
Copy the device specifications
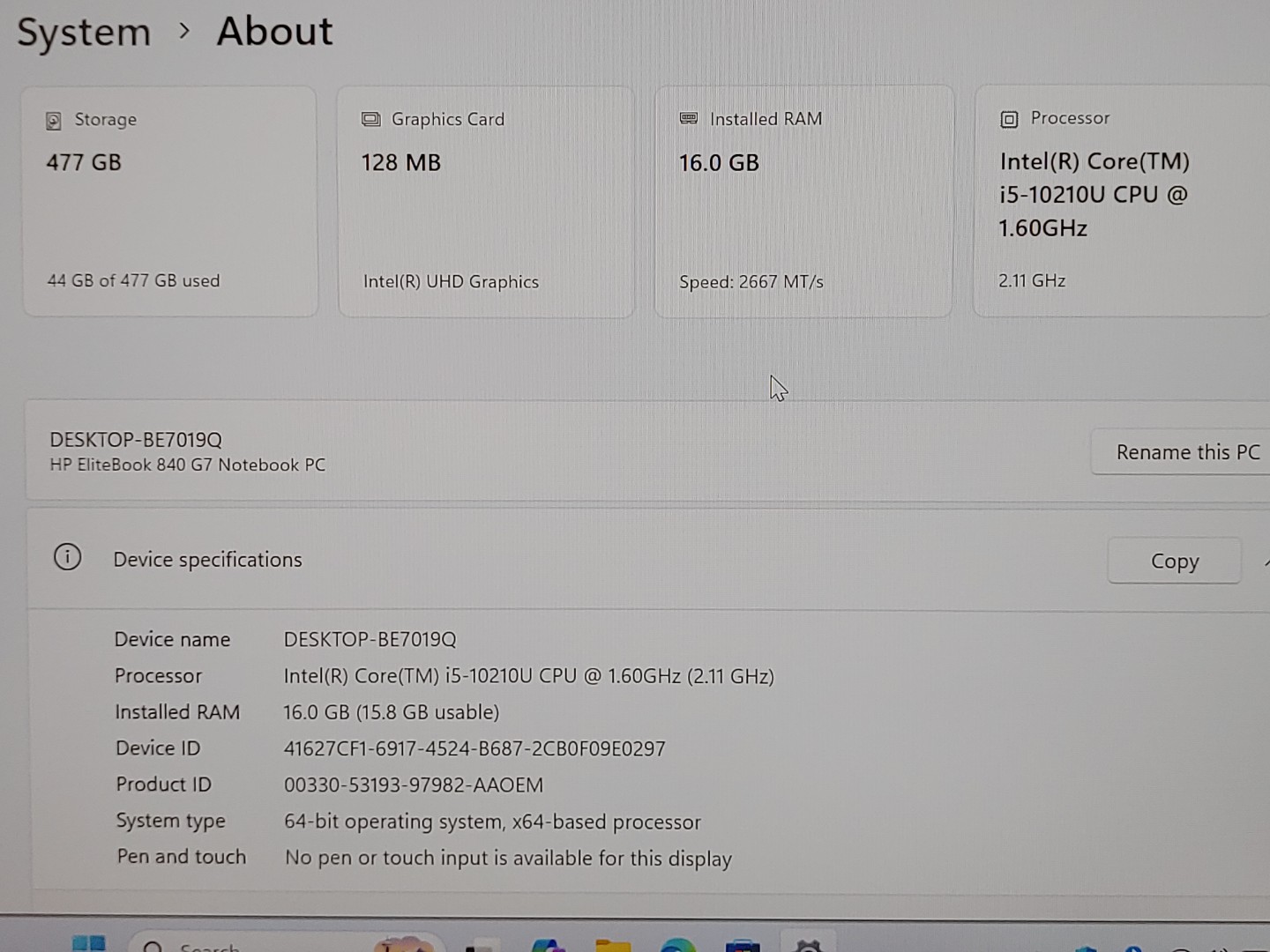(1174, 562)
